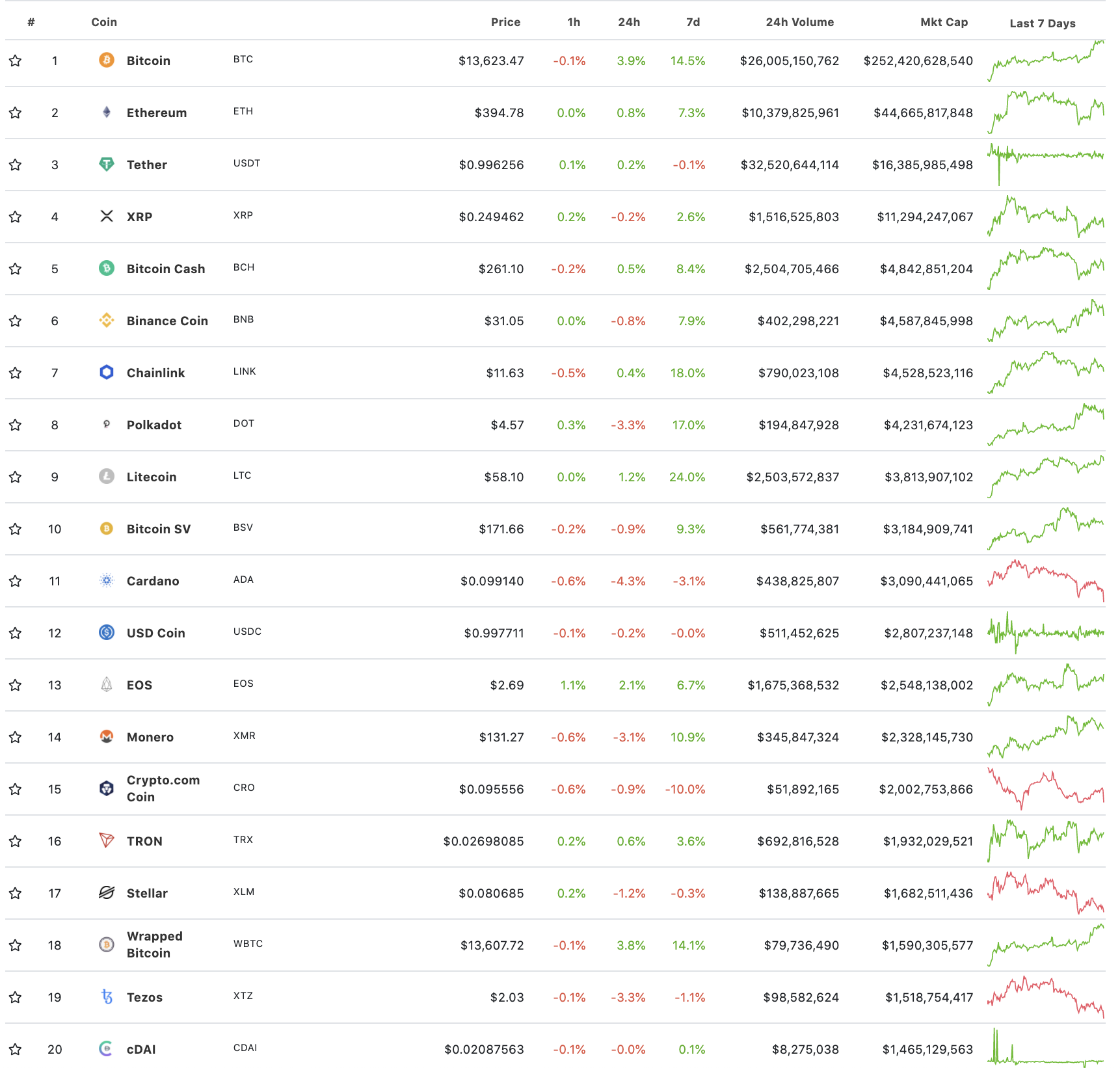Open Stellar's red 7-day sparkline chart

[x=1046, y=892]
